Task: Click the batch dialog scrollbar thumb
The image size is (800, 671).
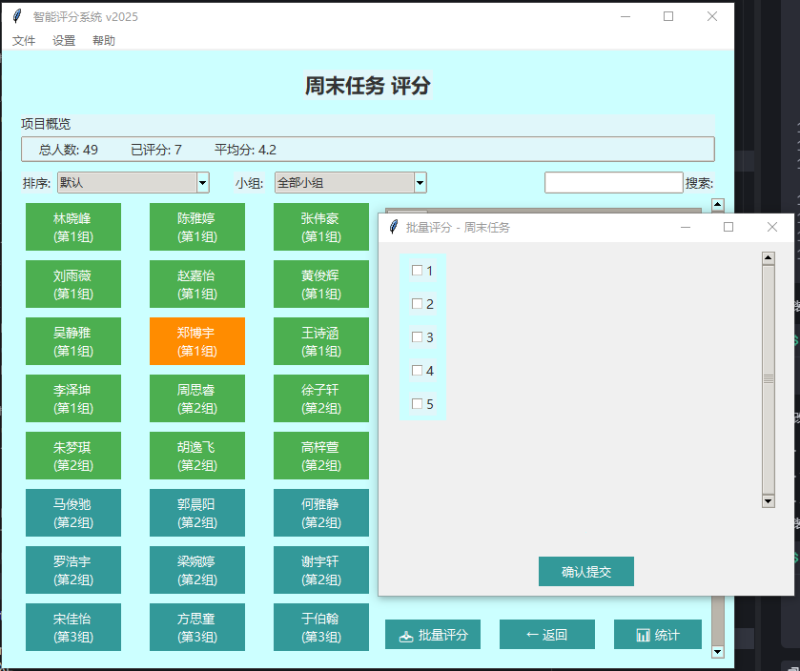Action: point(768,379)
